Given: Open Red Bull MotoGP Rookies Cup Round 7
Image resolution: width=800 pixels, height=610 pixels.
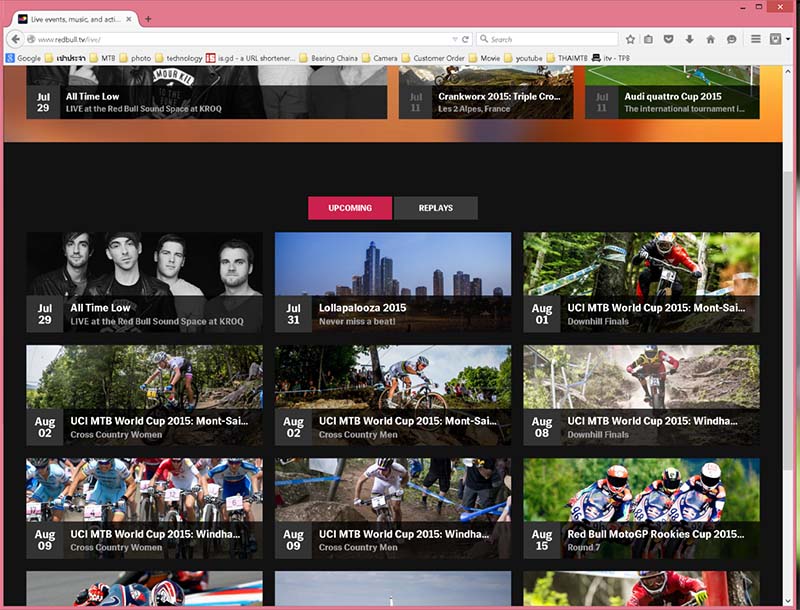Looking at the screenshot, I should [641, 508].
